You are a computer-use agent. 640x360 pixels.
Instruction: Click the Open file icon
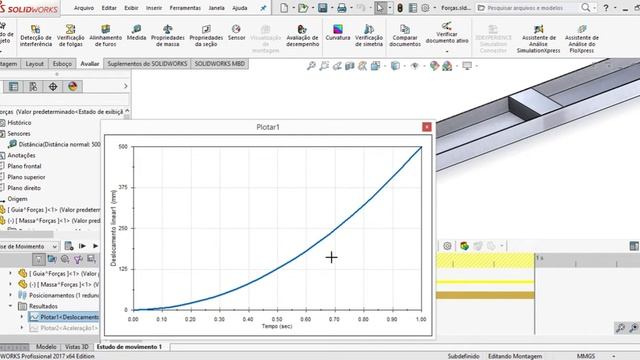[303, 8]
